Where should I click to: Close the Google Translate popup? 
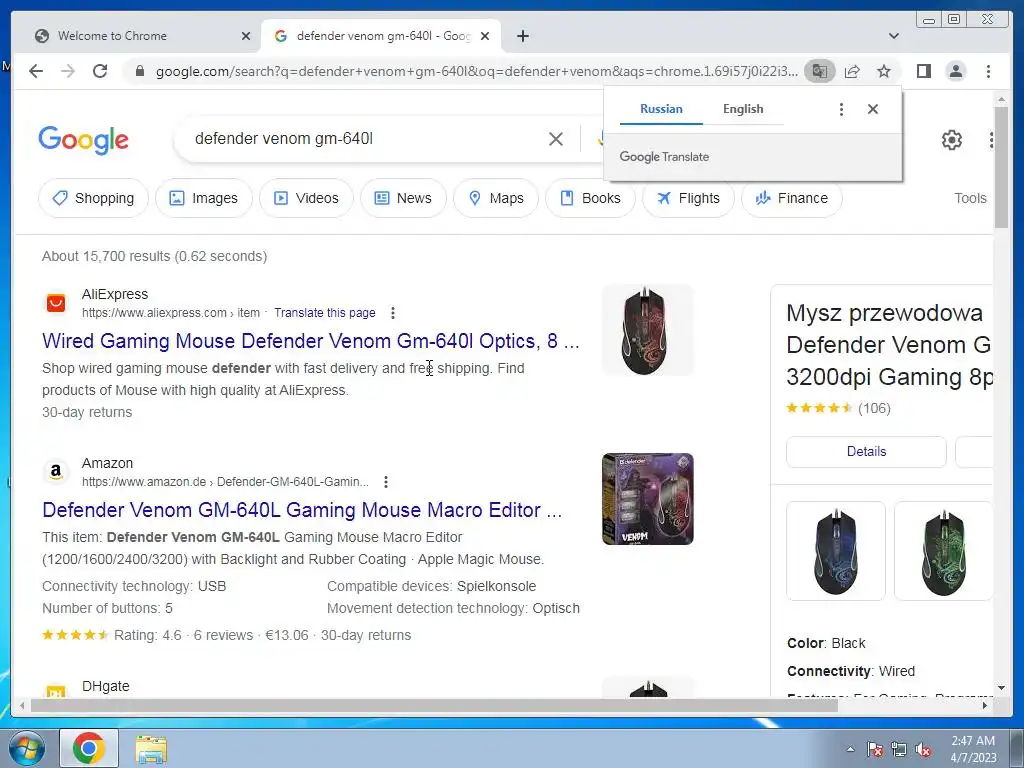[872, 109]
